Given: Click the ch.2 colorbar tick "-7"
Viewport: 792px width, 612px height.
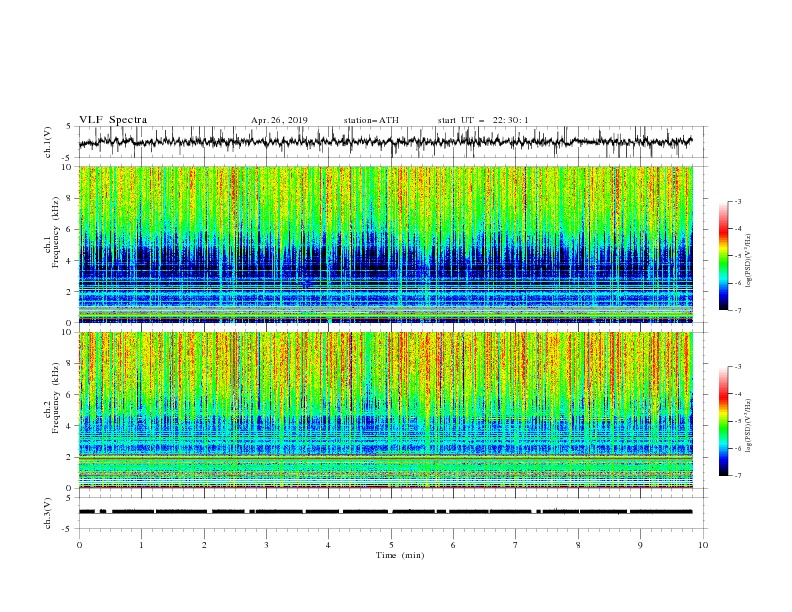Looking at the screenshot, I should click(738, 475).
